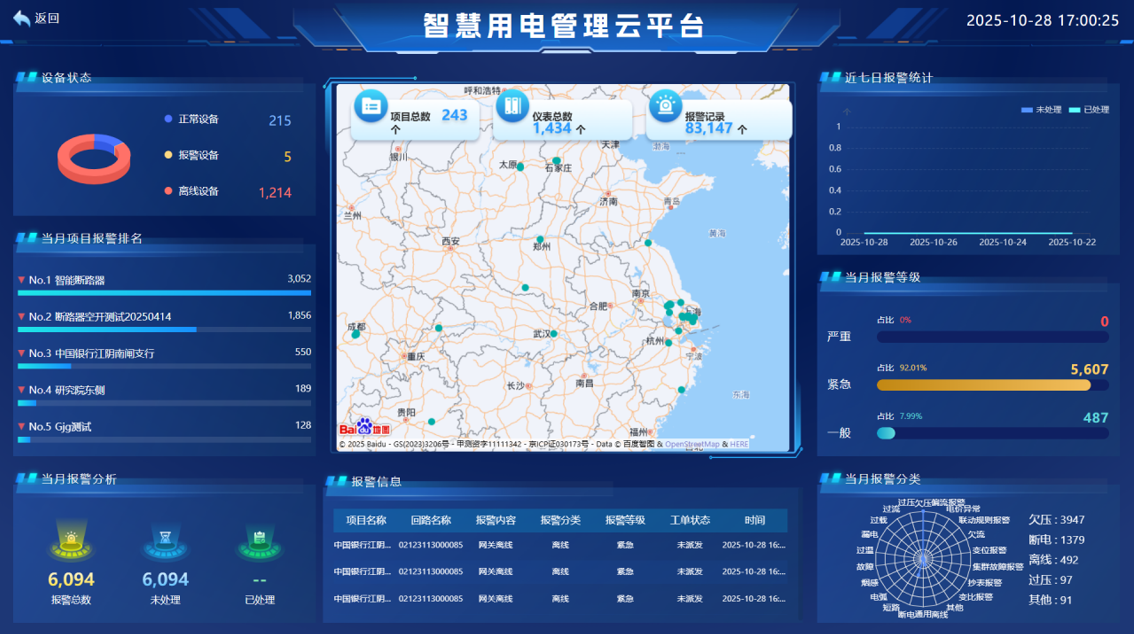Click the 报警等级 column header

click(x=625, y=521)
